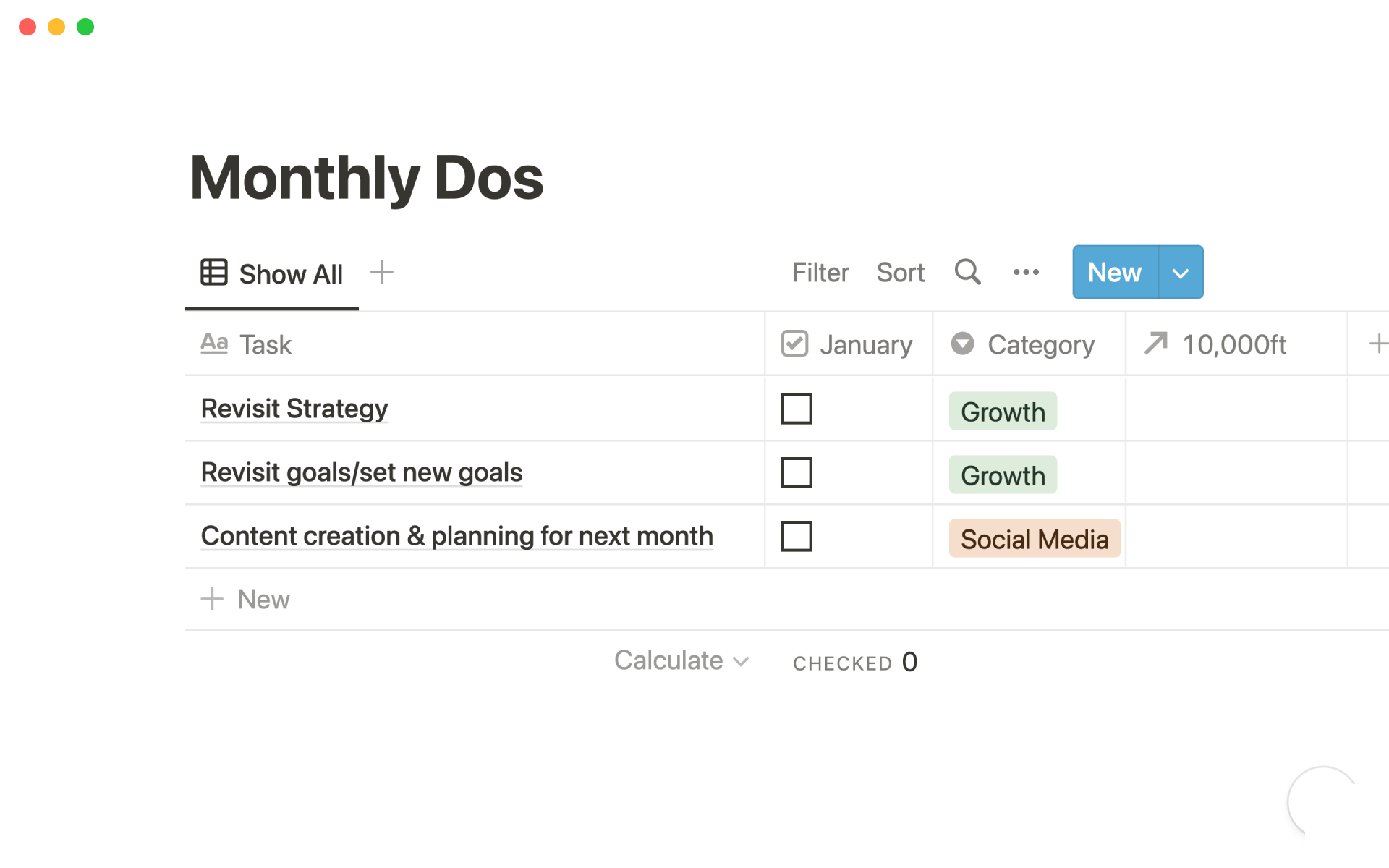Click the green Growth tag for Revisit Strategy
The height and width of the screenshot is (868, 1389).
point(1002,412)
